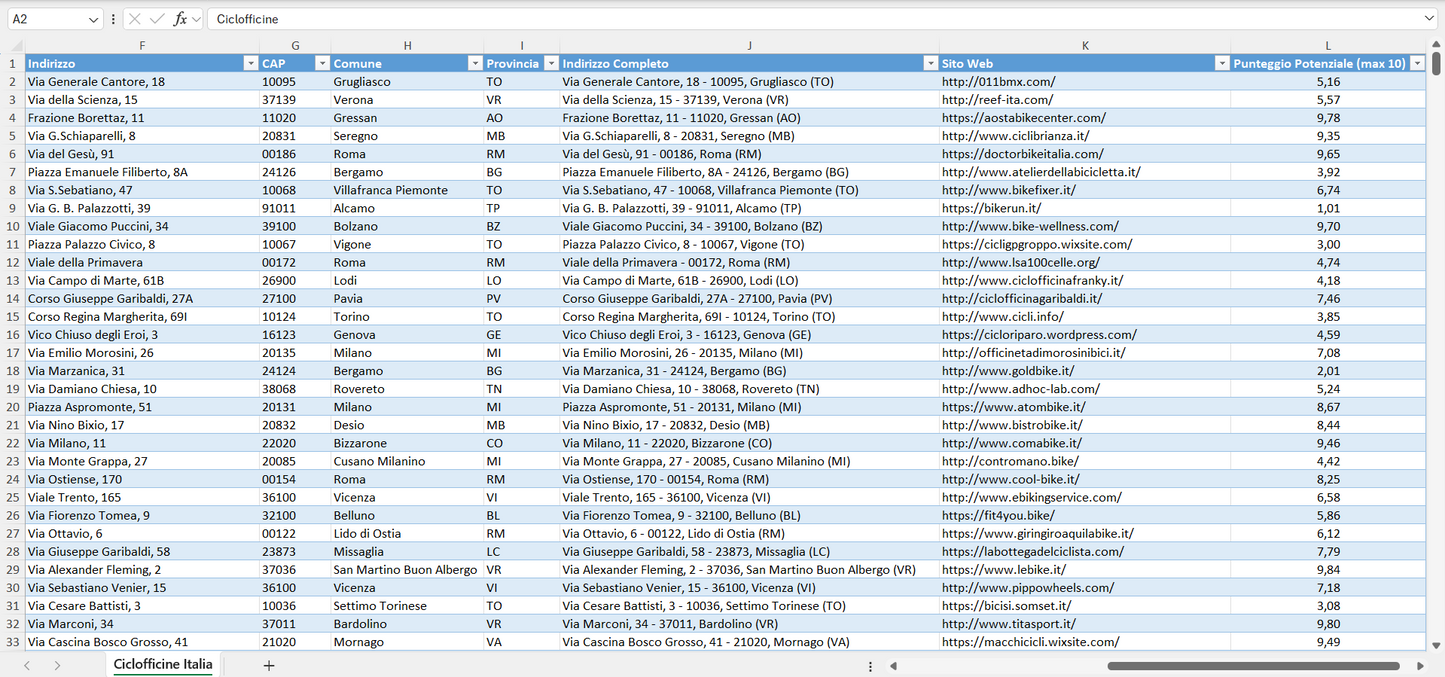Open the Sito Web filter dropdown
Image resolution: width=1445 pixels, height=677 pixels.
click(x=1221, y=64)
